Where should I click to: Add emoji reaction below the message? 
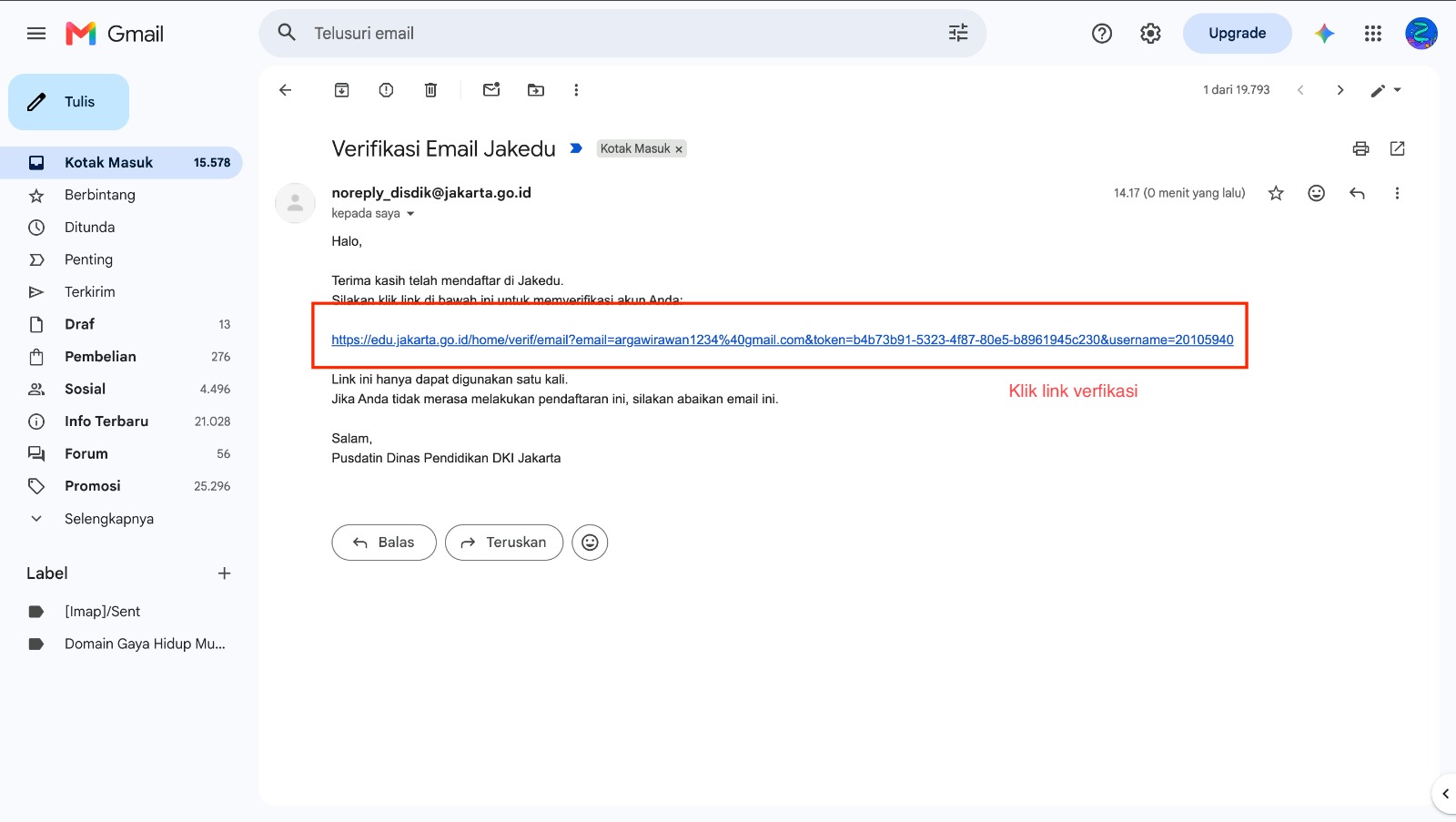[590, 543]
